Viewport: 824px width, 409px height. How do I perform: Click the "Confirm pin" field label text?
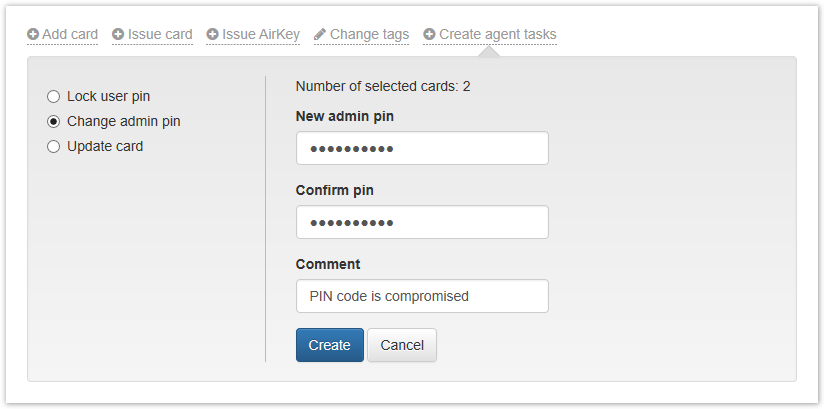(335, 190)
